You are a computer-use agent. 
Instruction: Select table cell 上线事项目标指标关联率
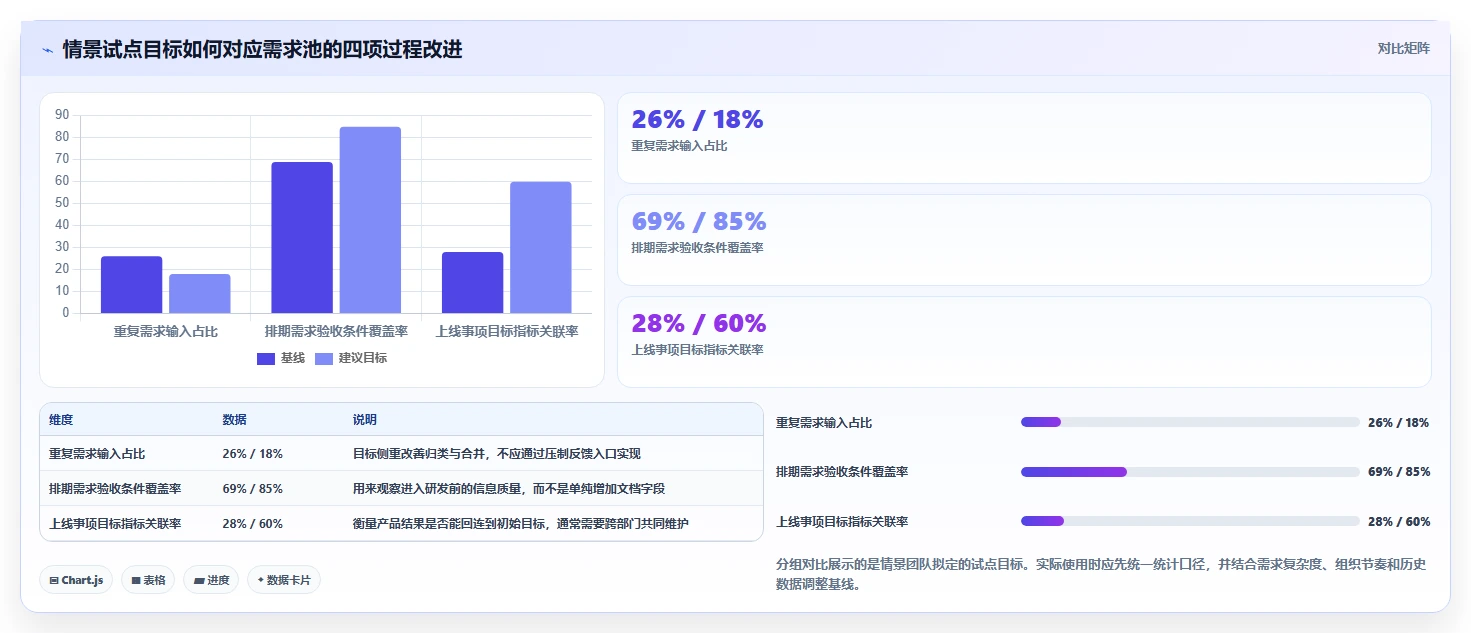115,524
